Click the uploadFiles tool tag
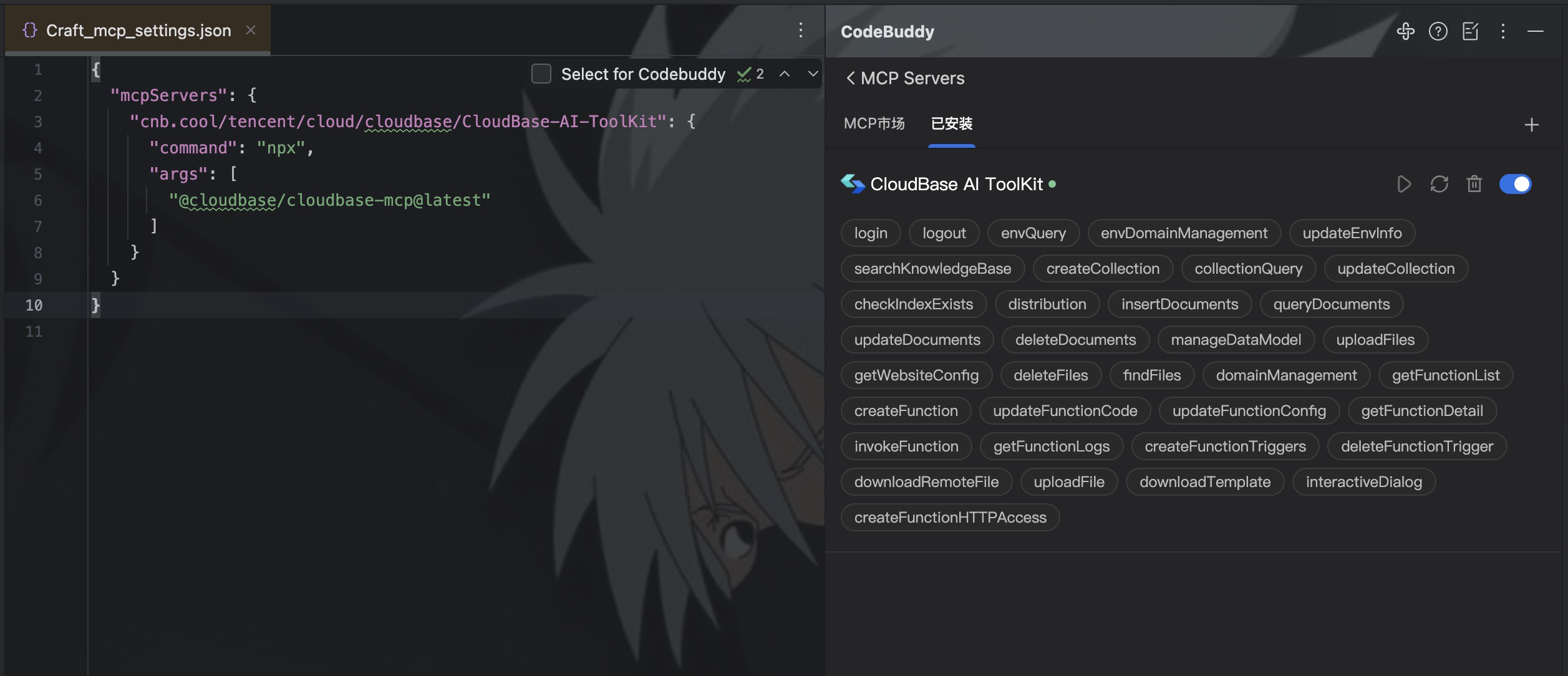Screen dimensions: 1568x676 tap(1375, 340)
